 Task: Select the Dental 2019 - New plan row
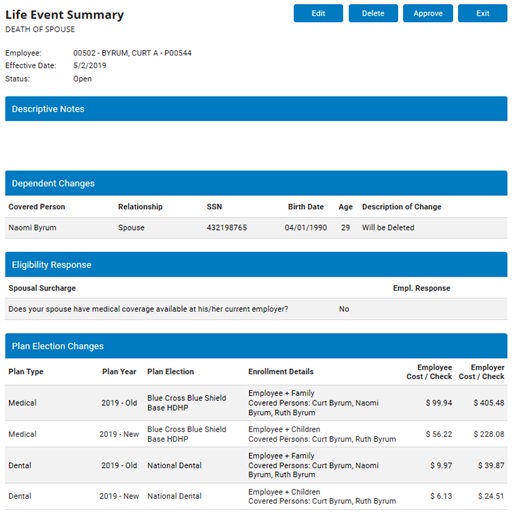click(x=256, y=496)
